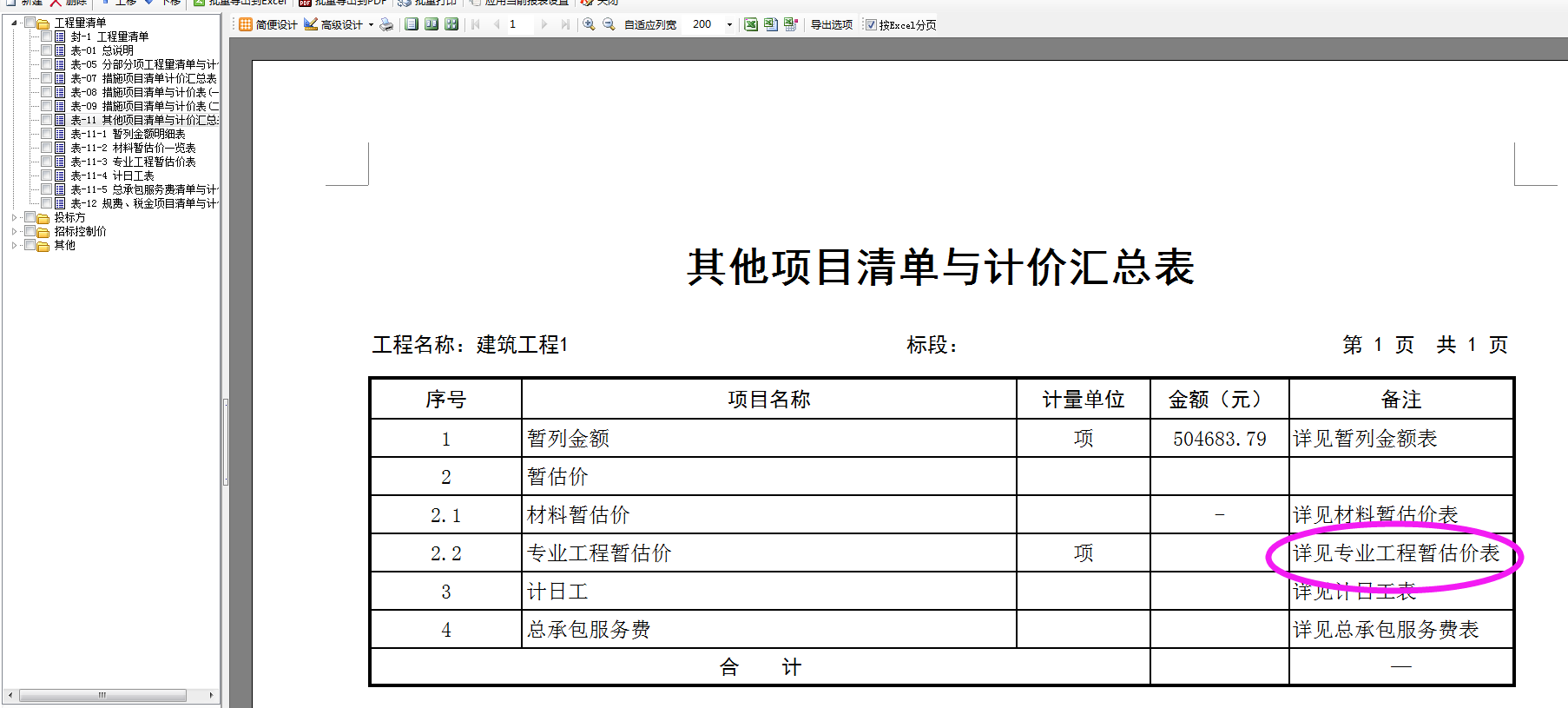This screenshot has height=708, width=1568.
Task: Go to previous page
Action: [x=497, y=24]
